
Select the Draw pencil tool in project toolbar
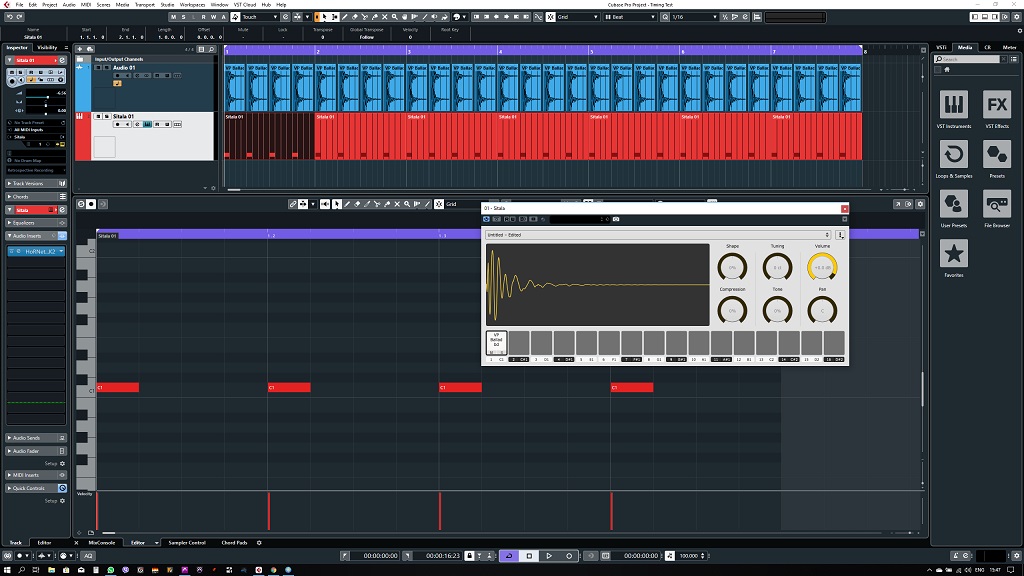pos(345,17)
